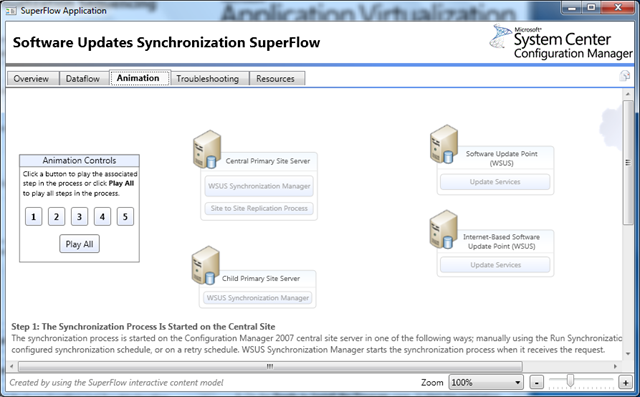Click the zoom in plus button

click(625, 383)
